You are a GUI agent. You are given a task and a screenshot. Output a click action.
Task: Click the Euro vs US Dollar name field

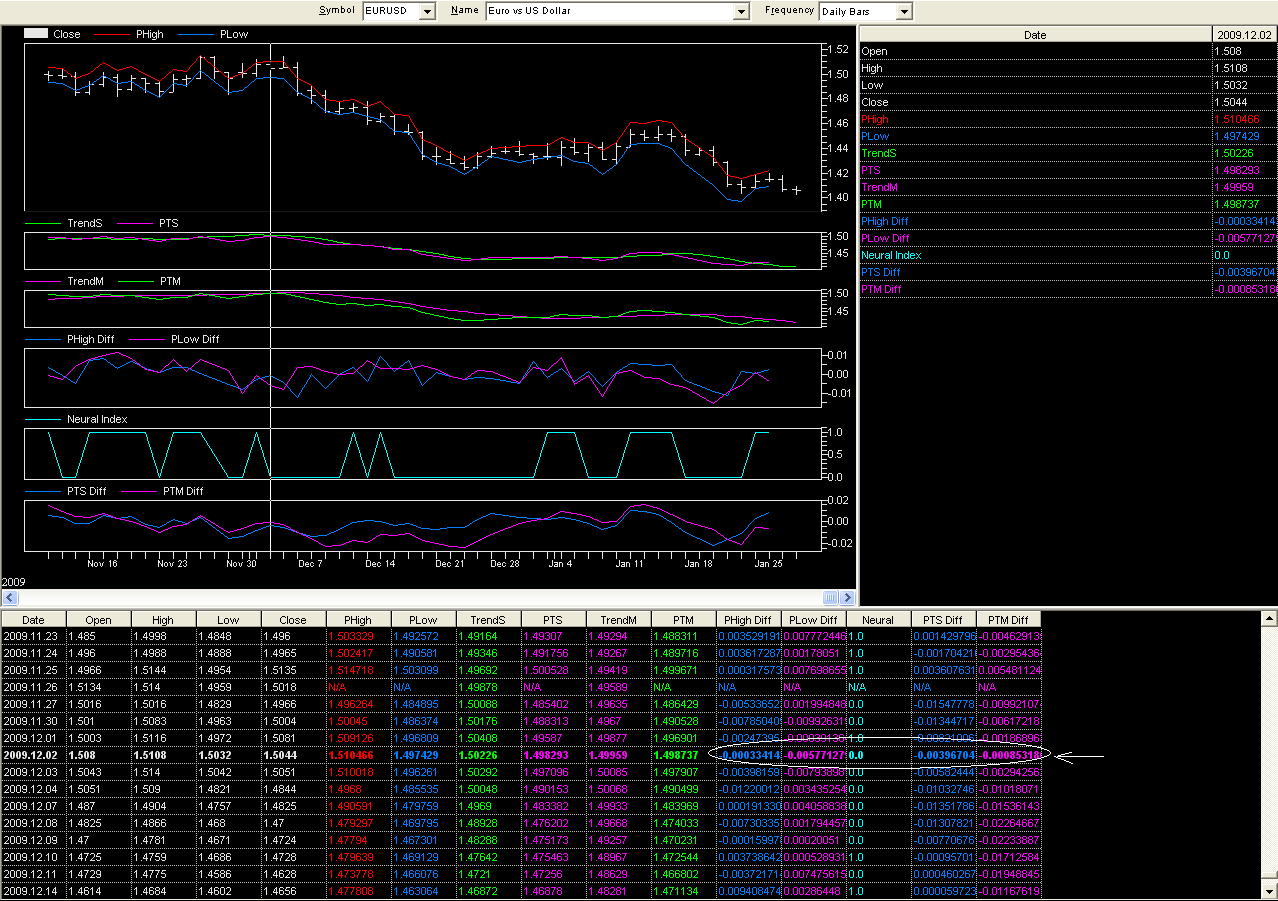[x=609, y=11]
